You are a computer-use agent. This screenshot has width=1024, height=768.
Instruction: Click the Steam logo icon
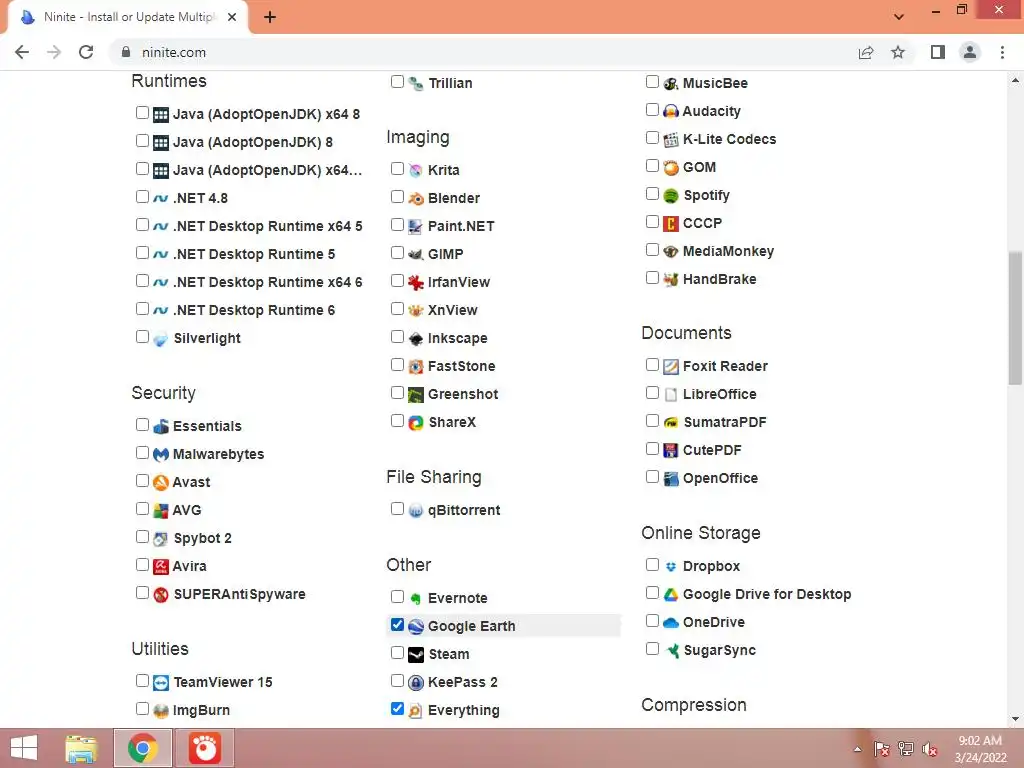pyautogui.click(x=416, y=654)
